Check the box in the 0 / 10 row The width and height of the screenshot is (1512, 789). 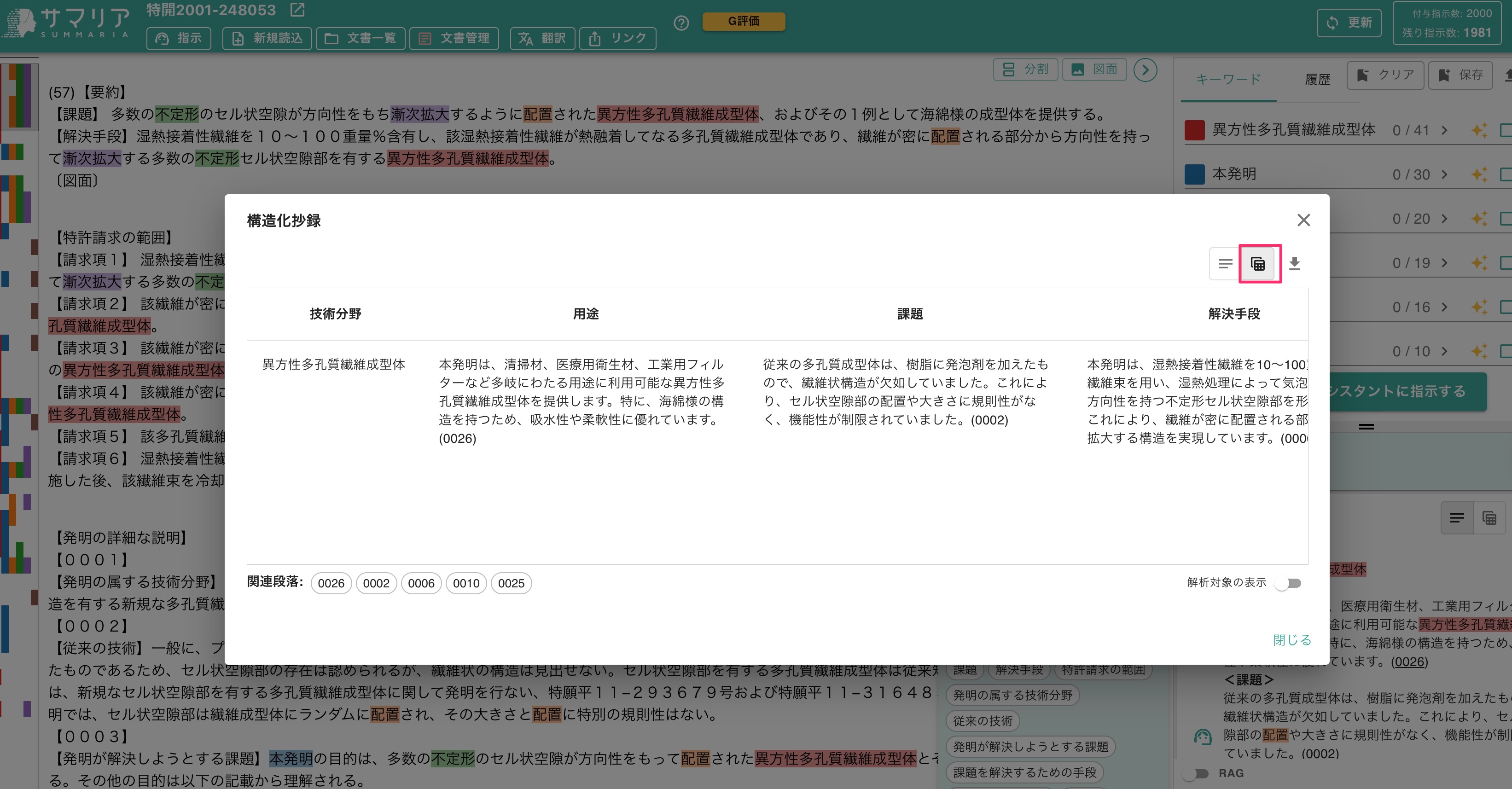tap(1506, 351)
